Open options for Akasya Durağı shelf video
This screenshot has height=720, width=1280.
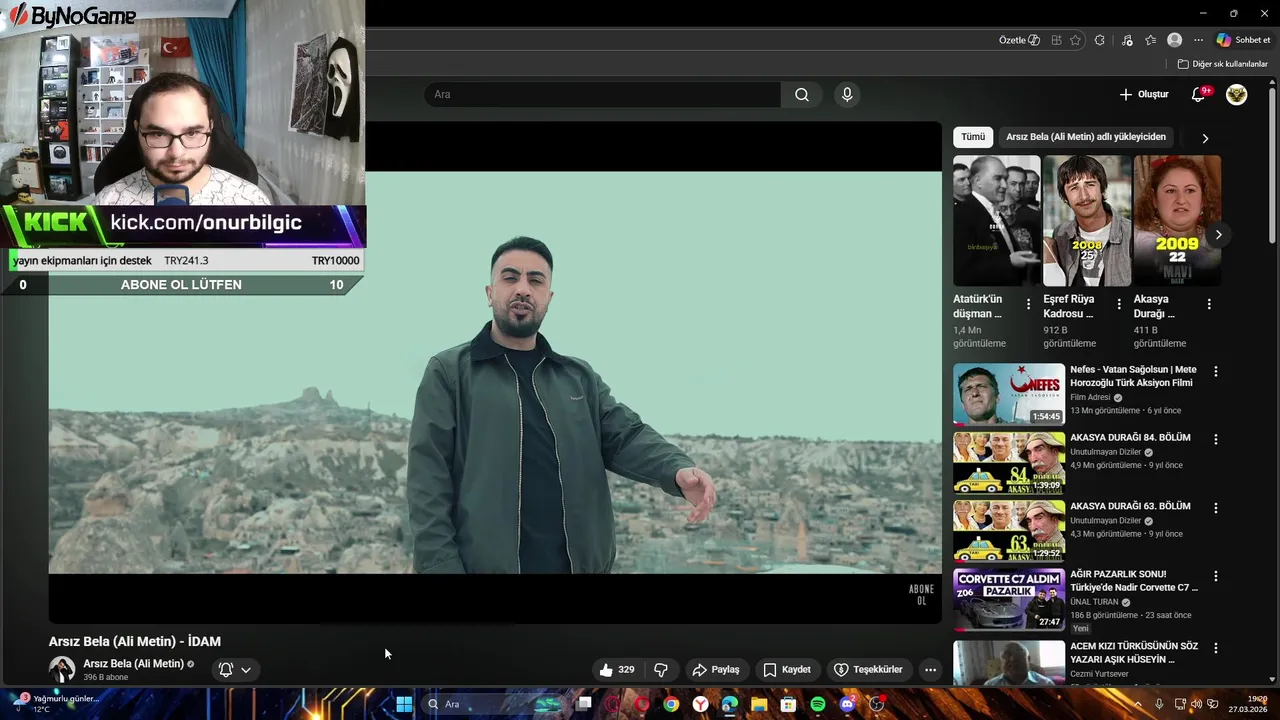pos(1209,304)
